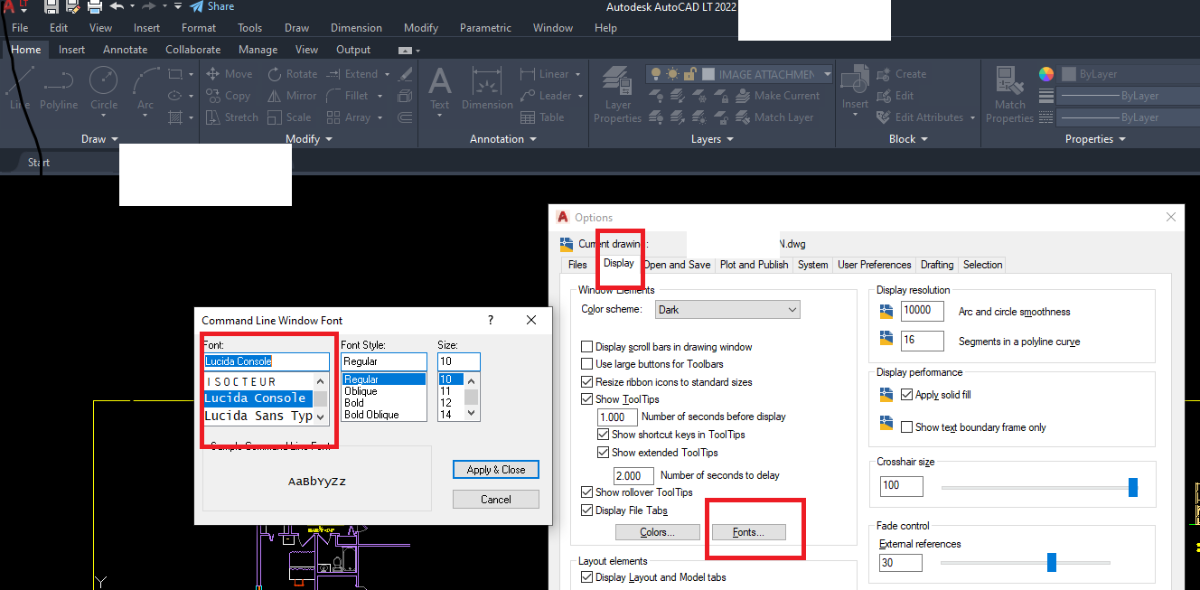Toggle Display Layout and Model tabs checkbox
The height and width of the screenshot is (590, 1200).
587,577
